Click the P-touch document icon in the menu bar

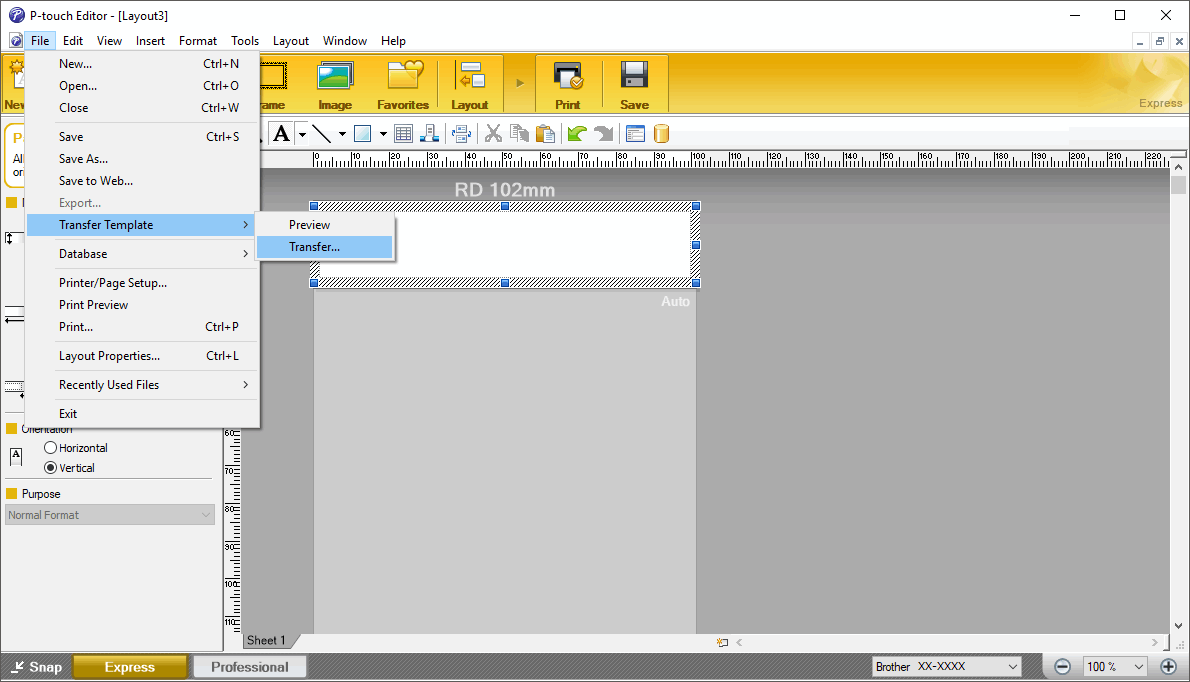(15, 41)
